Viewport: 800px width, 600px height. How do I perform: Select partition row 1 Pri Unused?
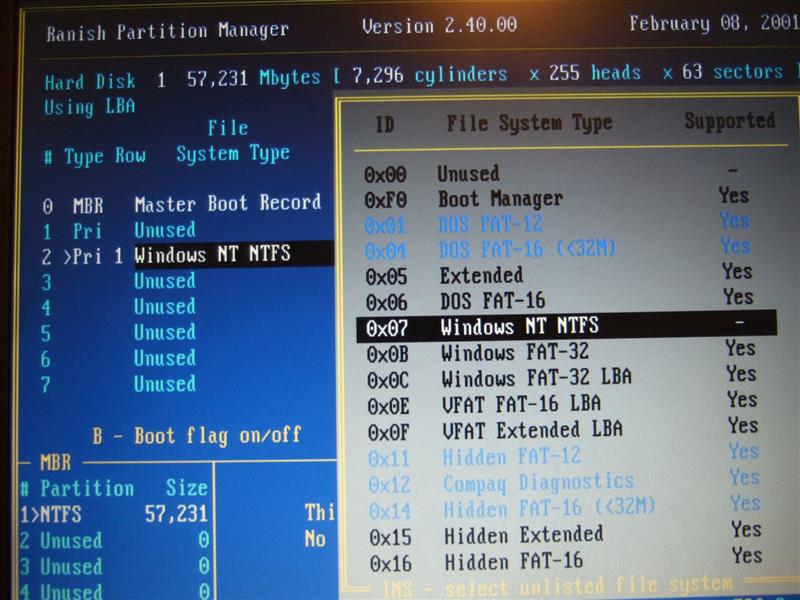click(118, 230)
